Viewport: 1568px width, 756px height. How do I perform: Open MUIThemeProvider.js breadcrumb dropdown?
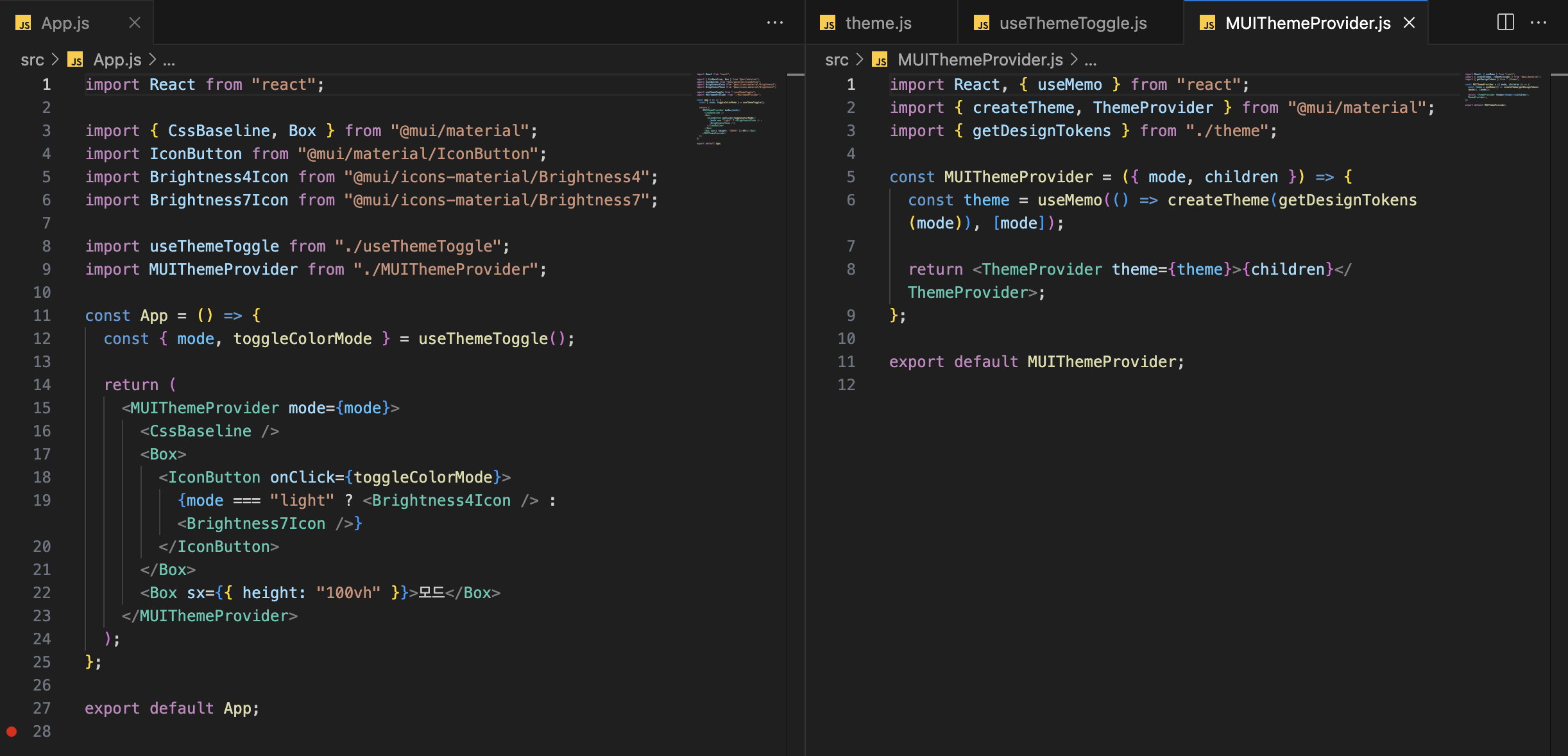[x=980, y=60]
